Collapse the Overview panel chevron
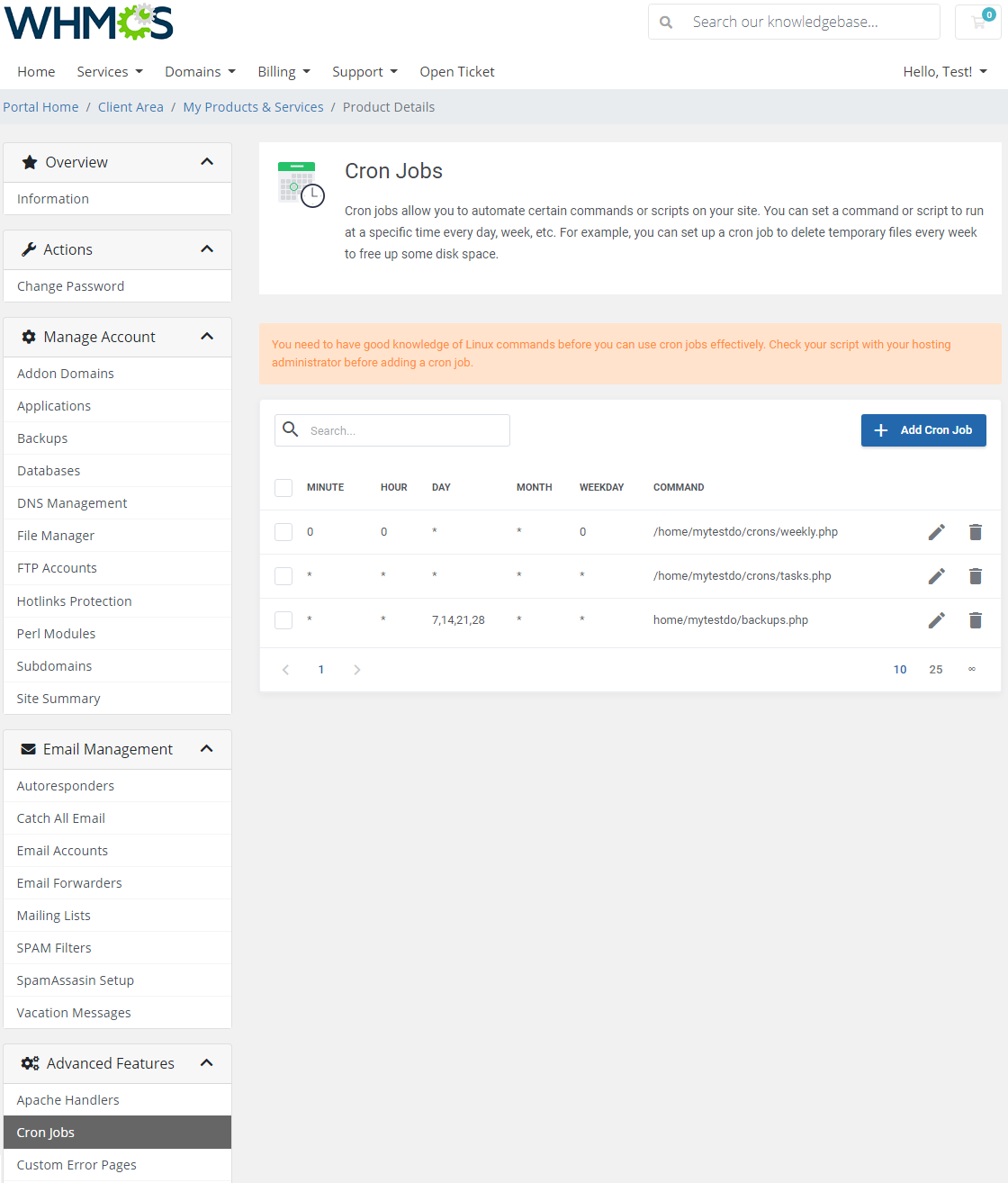Screen dimensions: 1008x1183 tap(207, 162)
